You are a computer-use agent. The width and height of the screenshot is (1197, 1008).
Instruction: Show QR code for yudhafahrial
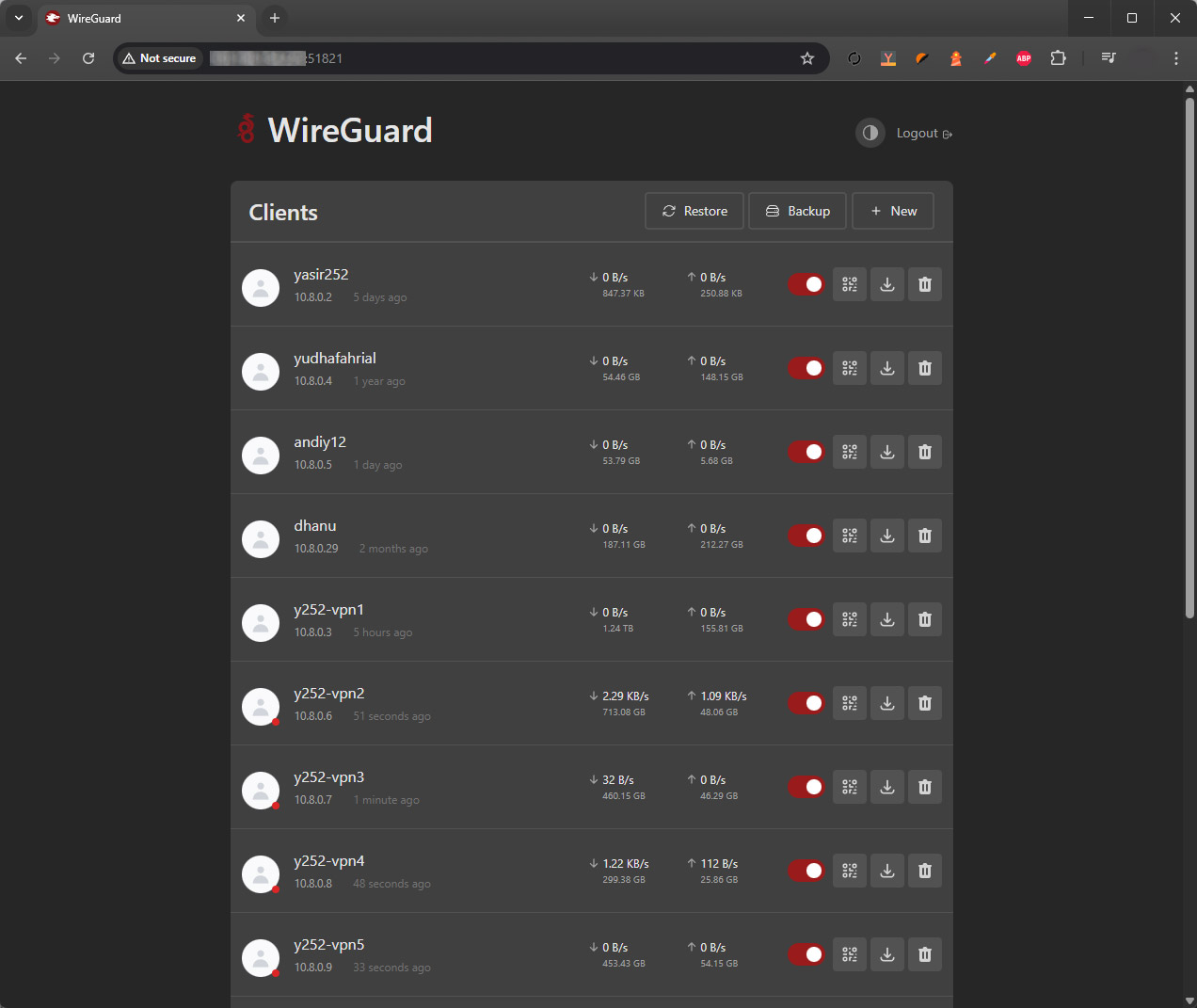tap(850, 368)
